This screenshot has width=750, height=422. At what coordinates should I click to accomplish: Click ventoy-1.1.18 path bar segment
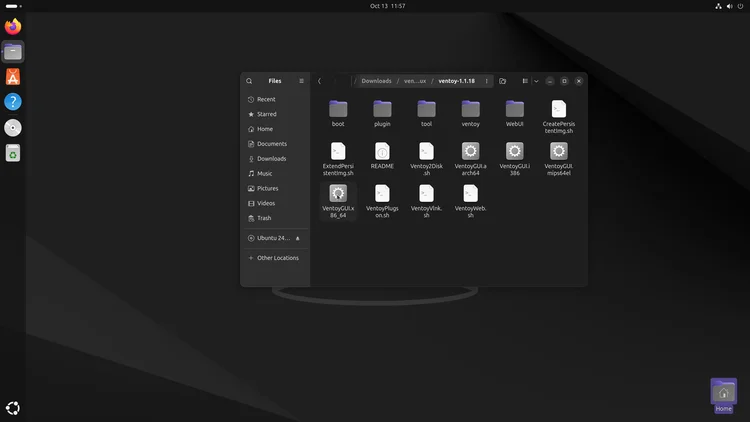pyautogui.click(x=456, y=81)
